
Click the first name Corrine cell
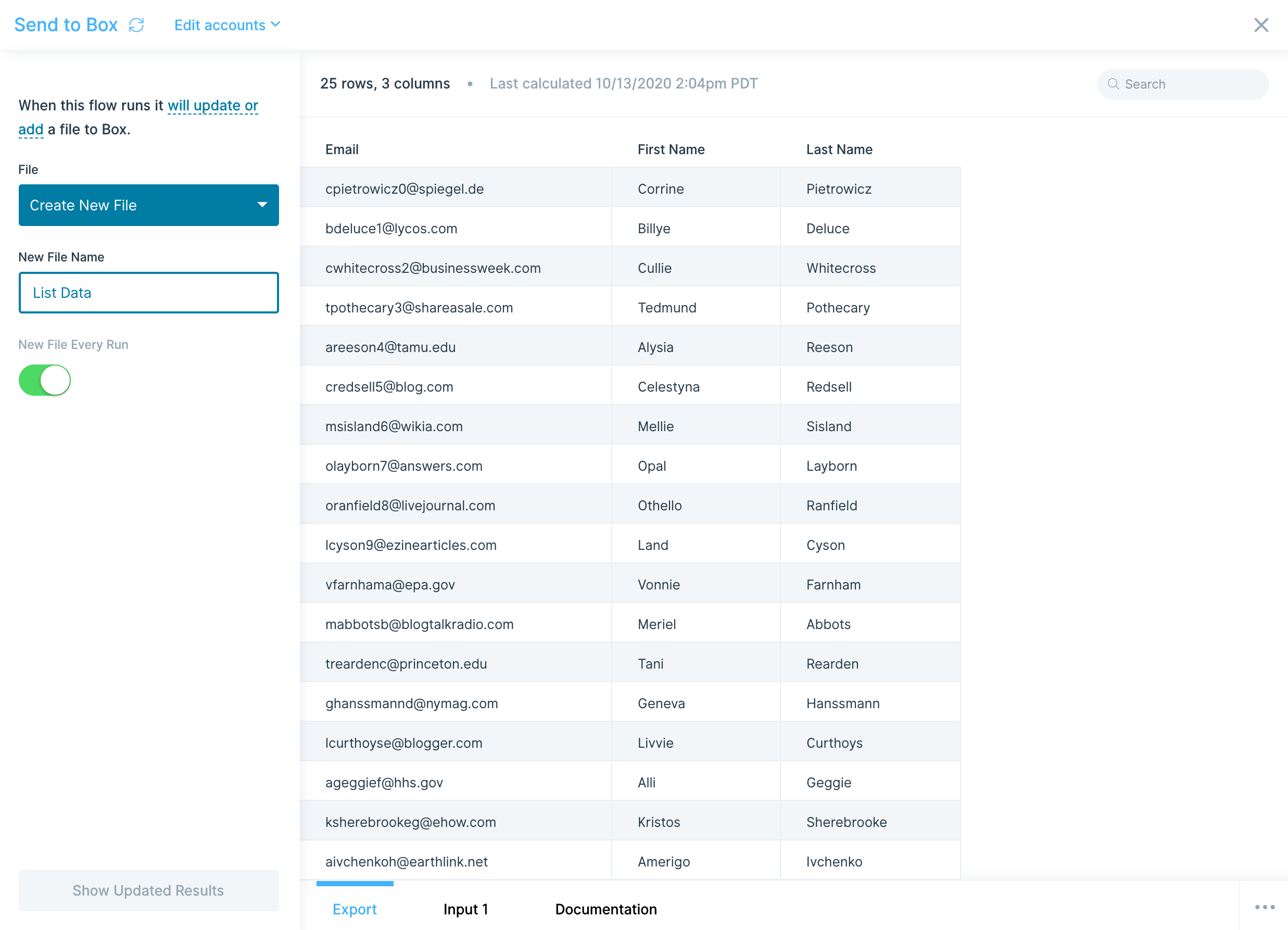tap(696, 188)
